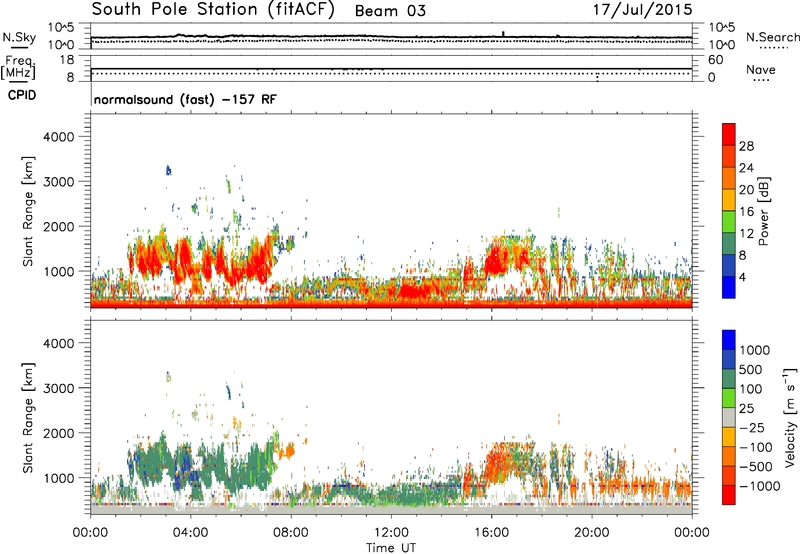Pick the yellow -100 to -25 Velocity colorbar segment

click(729, 437)
